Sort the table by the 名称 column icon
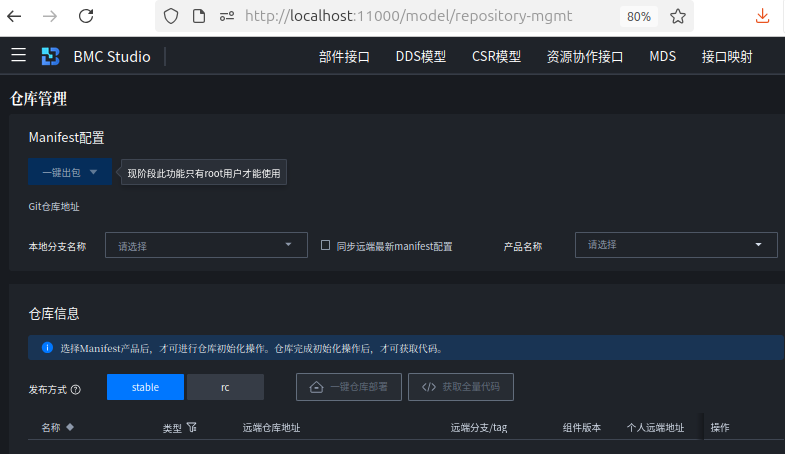Screen dimensions: 785x454 (x=70, y=427)
